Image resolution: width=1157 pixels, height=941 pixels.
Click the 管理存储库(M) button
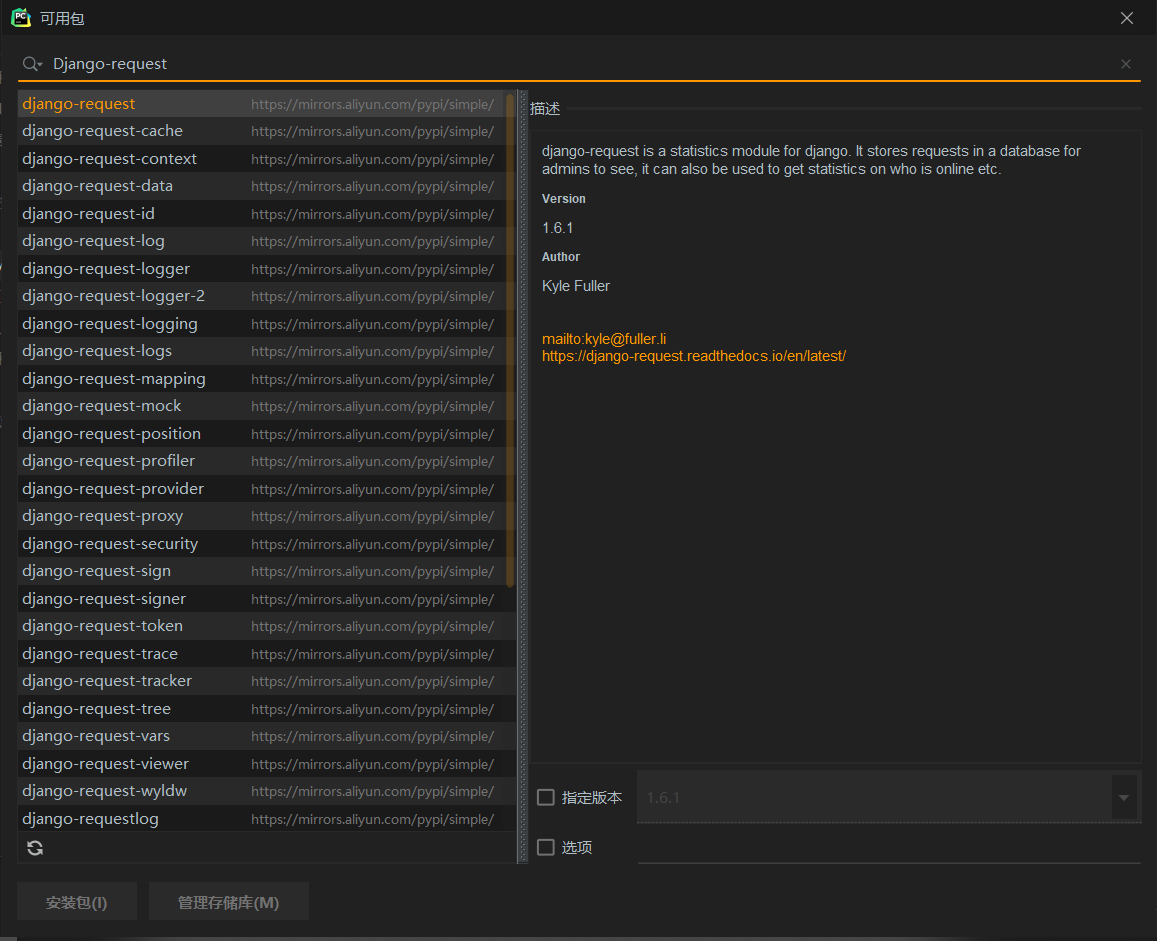(229, 902)
